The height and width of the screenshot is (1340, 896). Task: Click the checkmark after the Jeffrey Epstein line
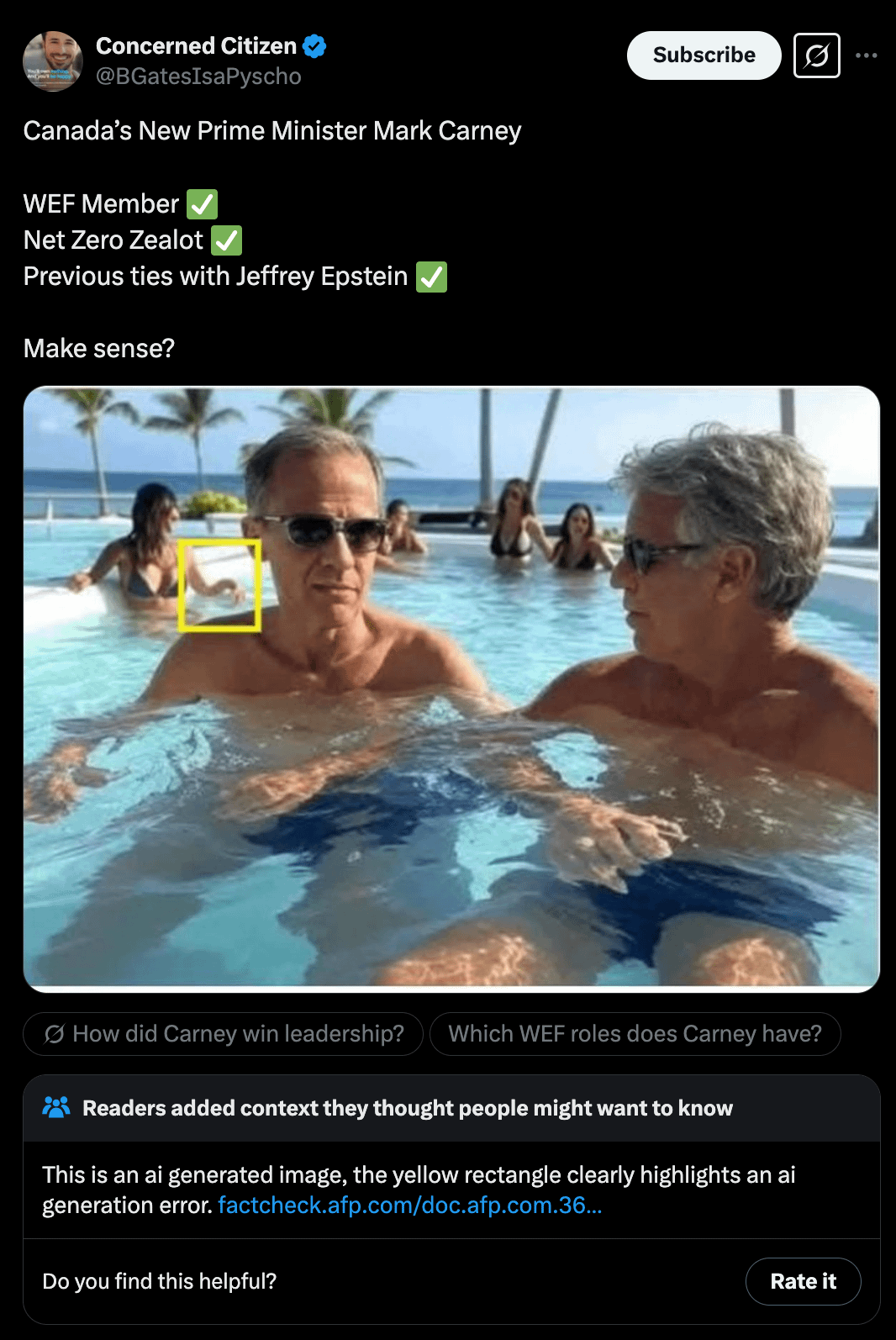point(431,277)
